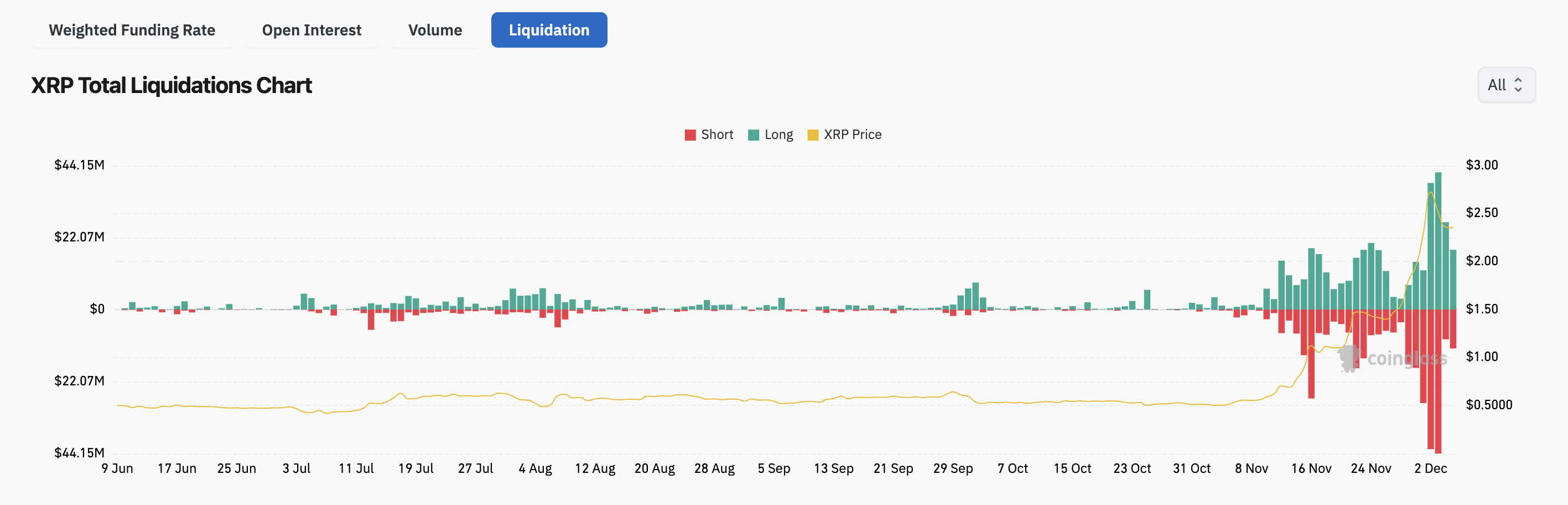Click the $1.00 price axis value
The height and width of the screenshot is (505, 1568).
point(1481,357)
